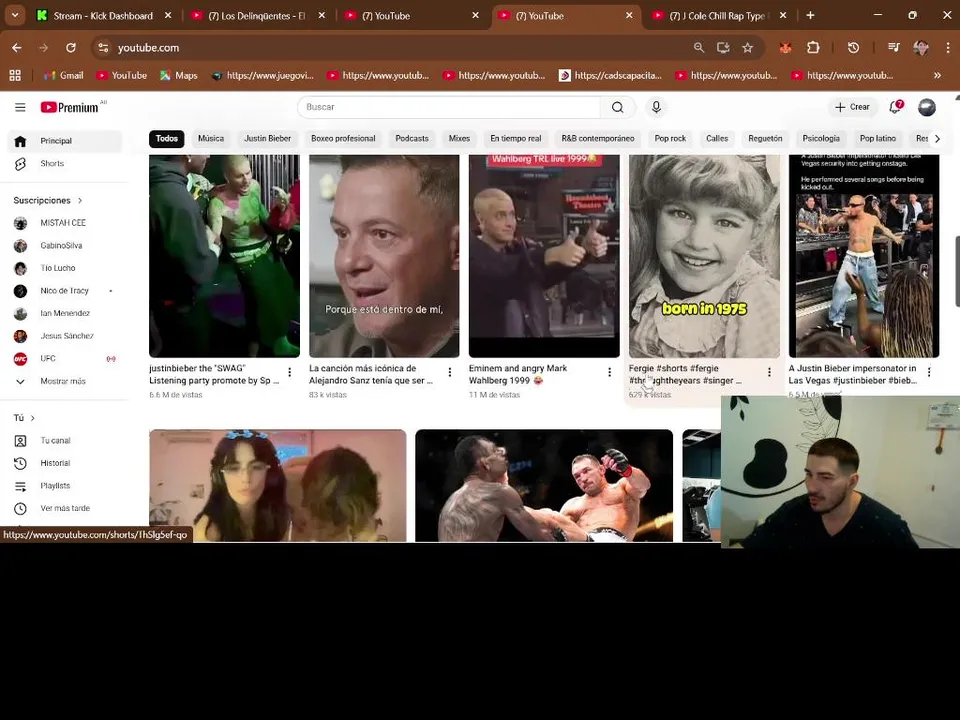The height and width of the screenshot is (720, 960).
Task: Go back with the browser back arrow
Action: [x=17, y=48]
